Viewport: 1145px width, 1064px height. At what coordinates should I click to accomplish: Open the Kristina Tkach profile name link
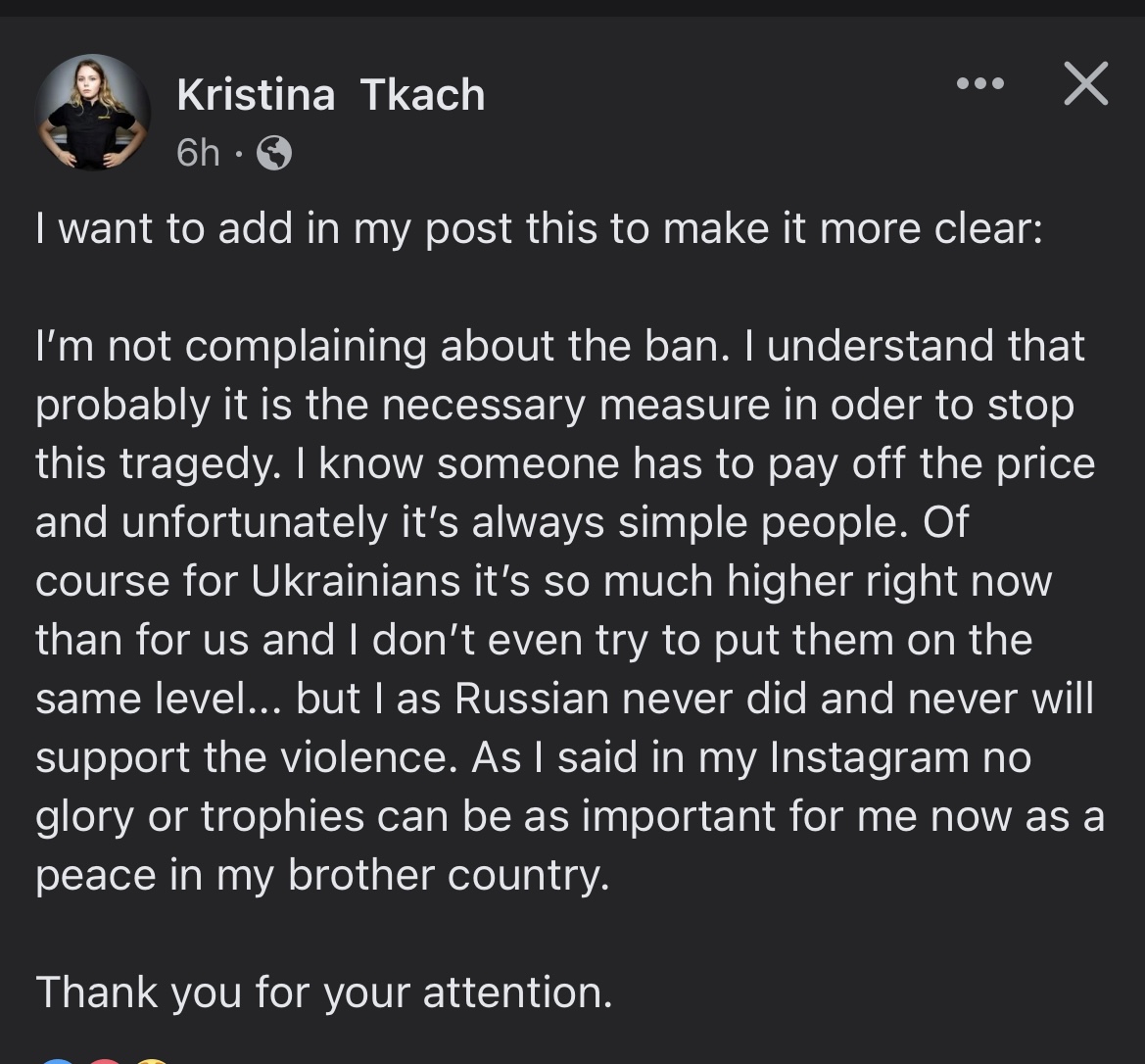330,95
